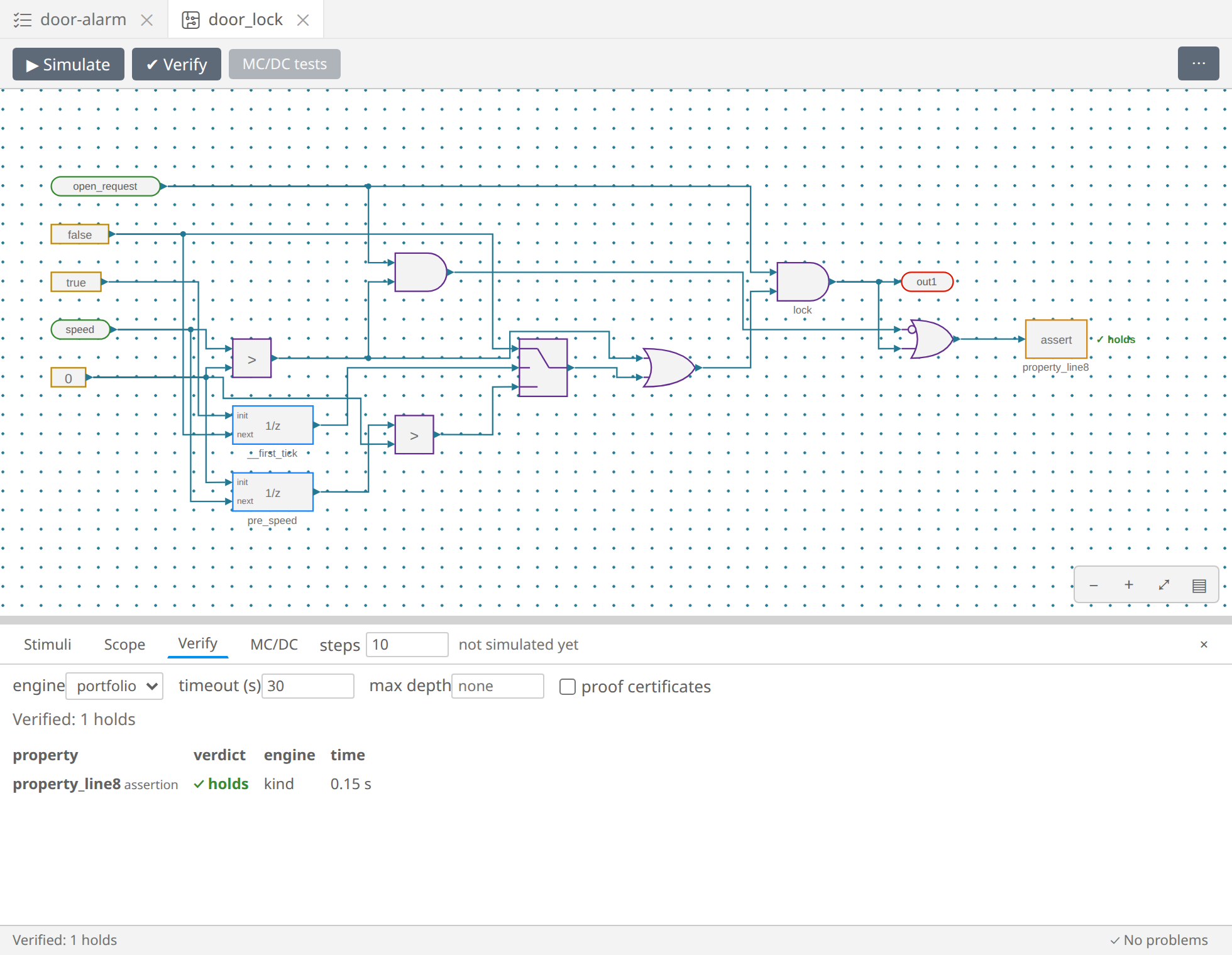Click the MC/DC tests button
The width and height of the screenshot is (1232, 955).
pos(285,64)
